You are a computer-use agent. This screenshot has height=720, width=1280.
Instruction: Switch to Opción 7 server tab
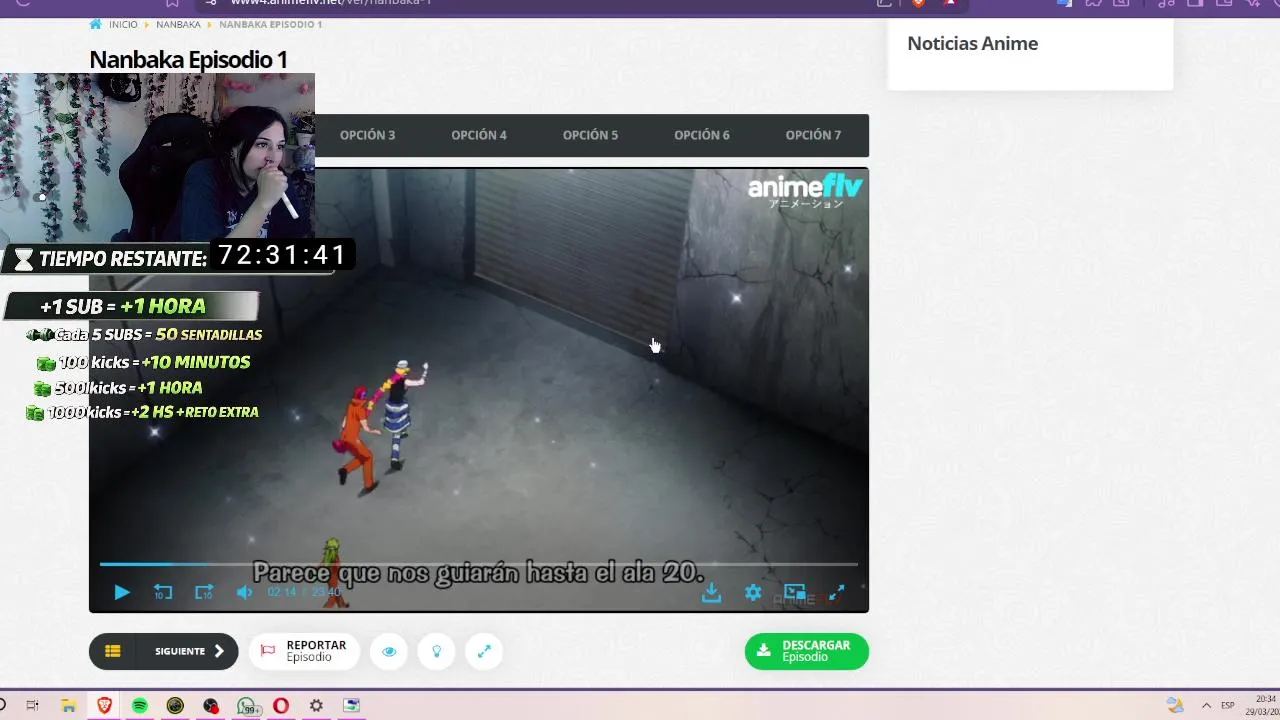[x=813, y=135]
